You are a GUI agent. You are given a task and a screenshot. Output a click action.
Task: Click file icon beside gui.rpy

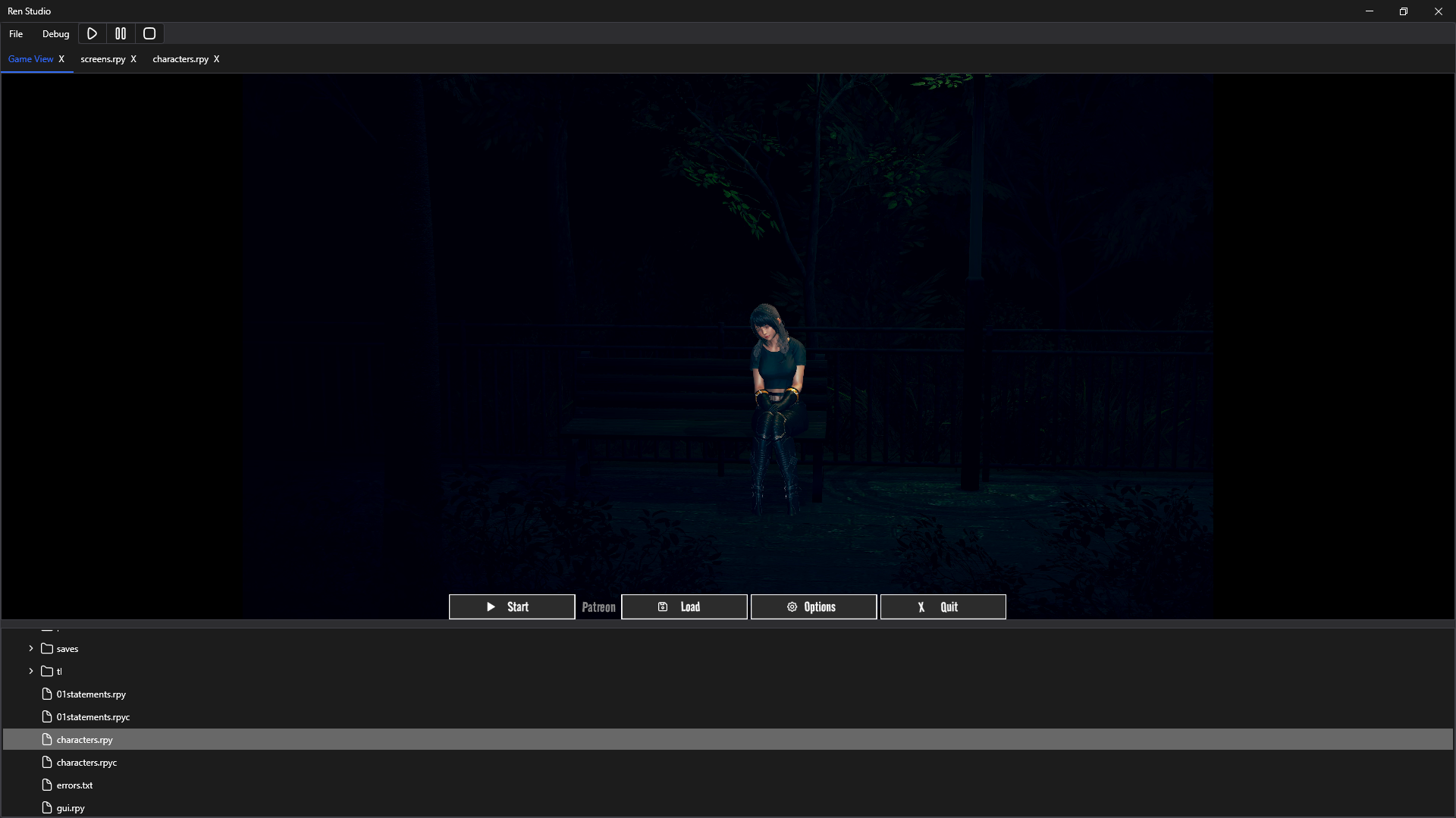click(x=47, y=807)
